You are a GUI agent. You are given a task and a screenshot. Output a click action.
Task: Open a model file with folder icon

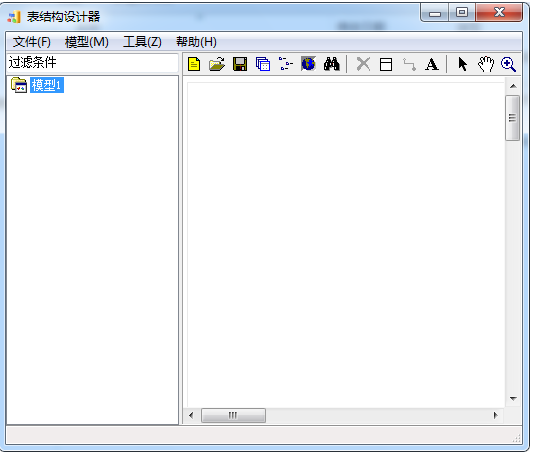click(x=217, y=64)
